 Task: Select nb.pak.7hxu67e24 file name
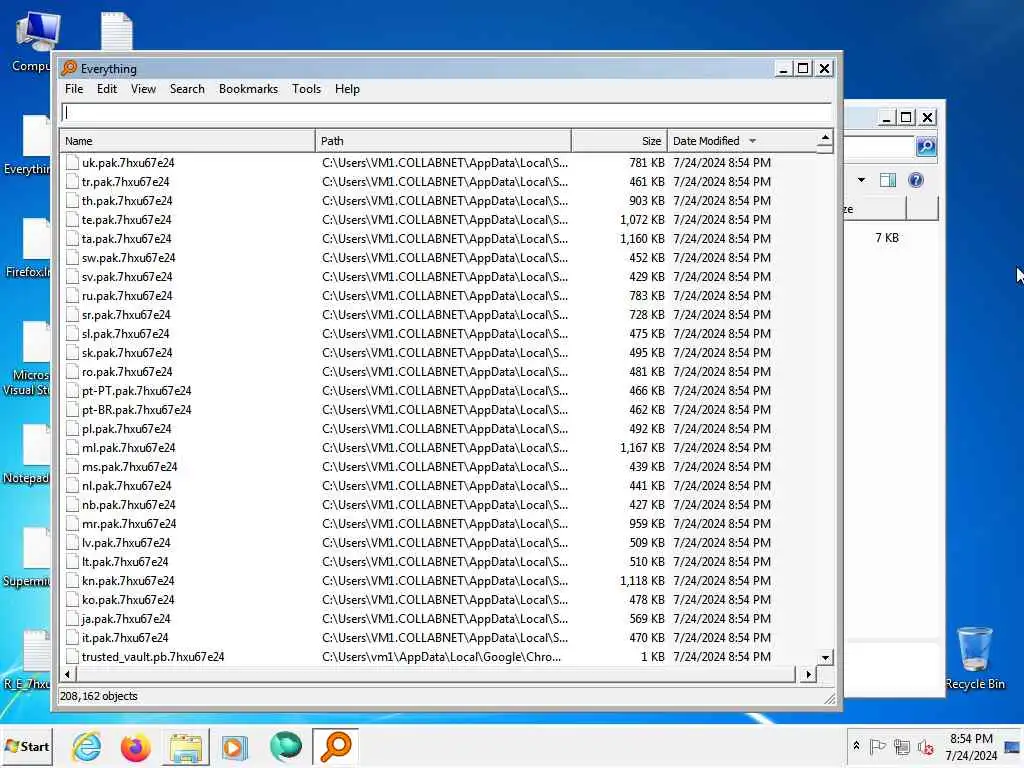(x=129, y=504)
